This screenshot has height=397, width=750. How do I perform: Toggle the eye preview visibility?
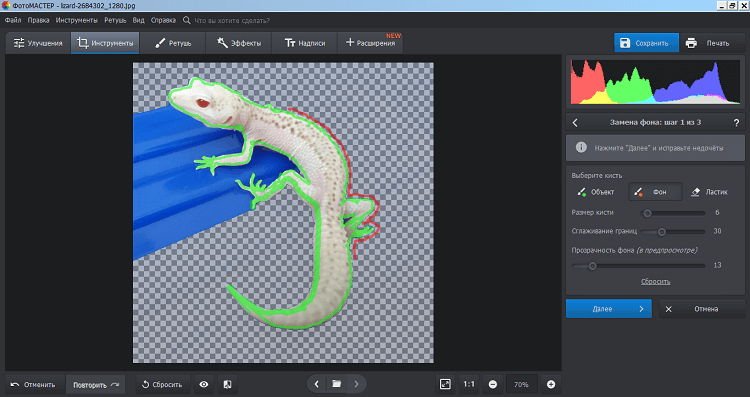click(204, 384)
